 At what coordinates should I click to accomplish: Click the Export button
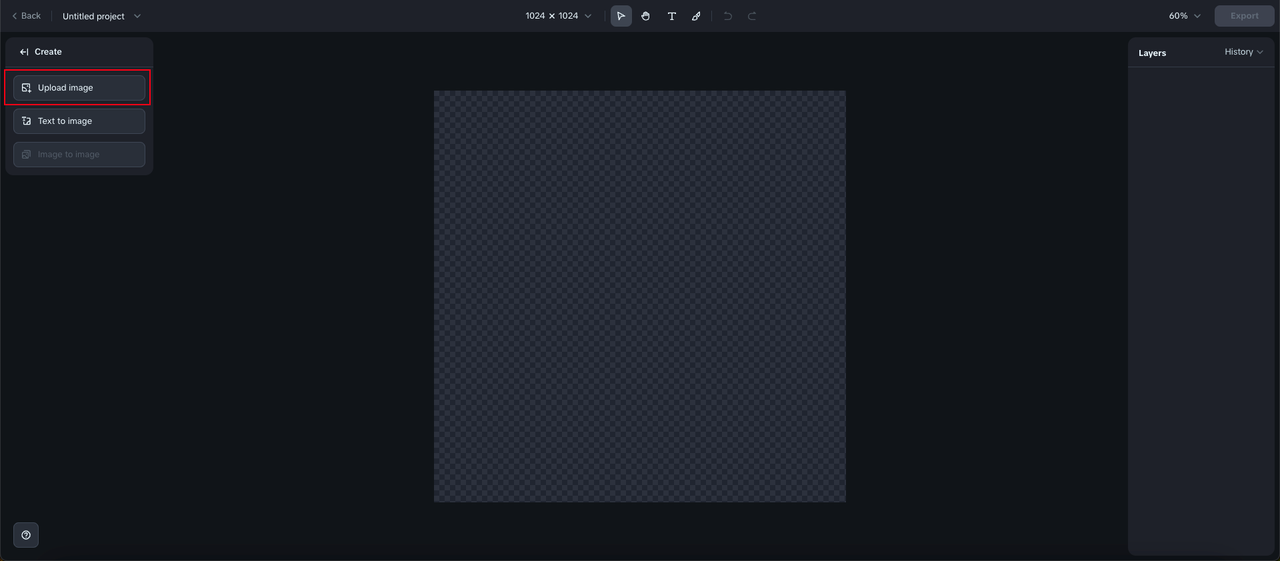point(1244,16)
